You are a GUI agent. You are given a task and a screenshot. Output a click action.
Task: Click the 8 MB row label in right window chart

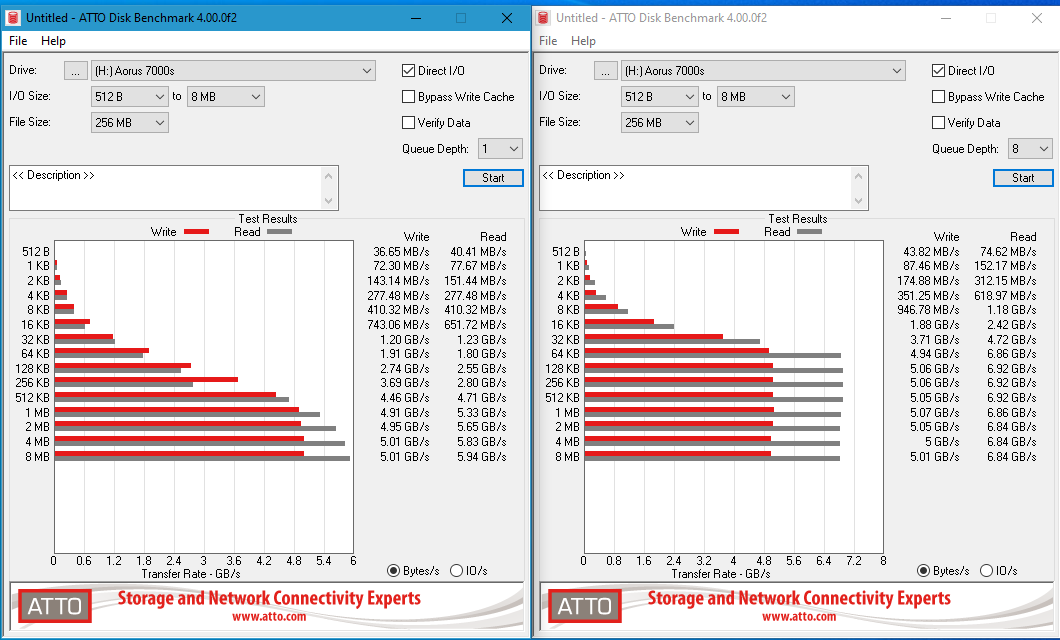568,457
